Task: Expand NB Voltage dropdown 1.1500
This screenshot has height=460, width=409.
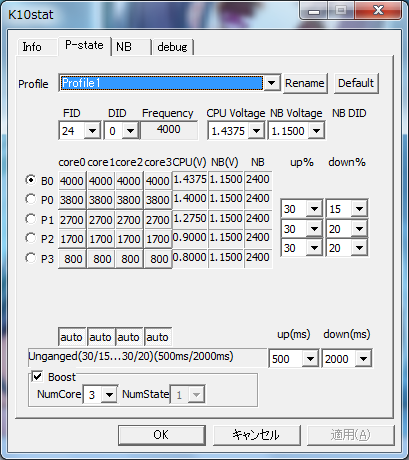Action: [x=296, y=131]
